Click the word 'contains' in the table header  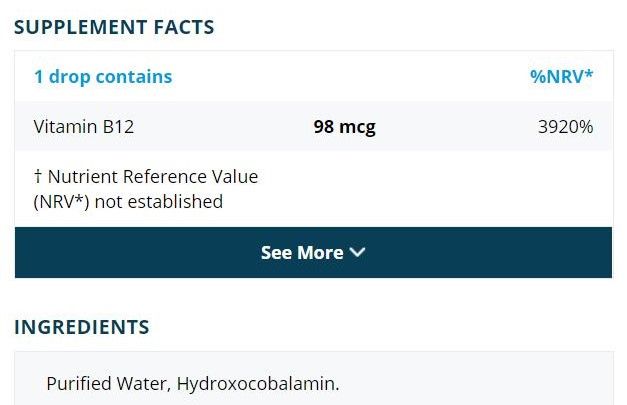pos(134,77)
